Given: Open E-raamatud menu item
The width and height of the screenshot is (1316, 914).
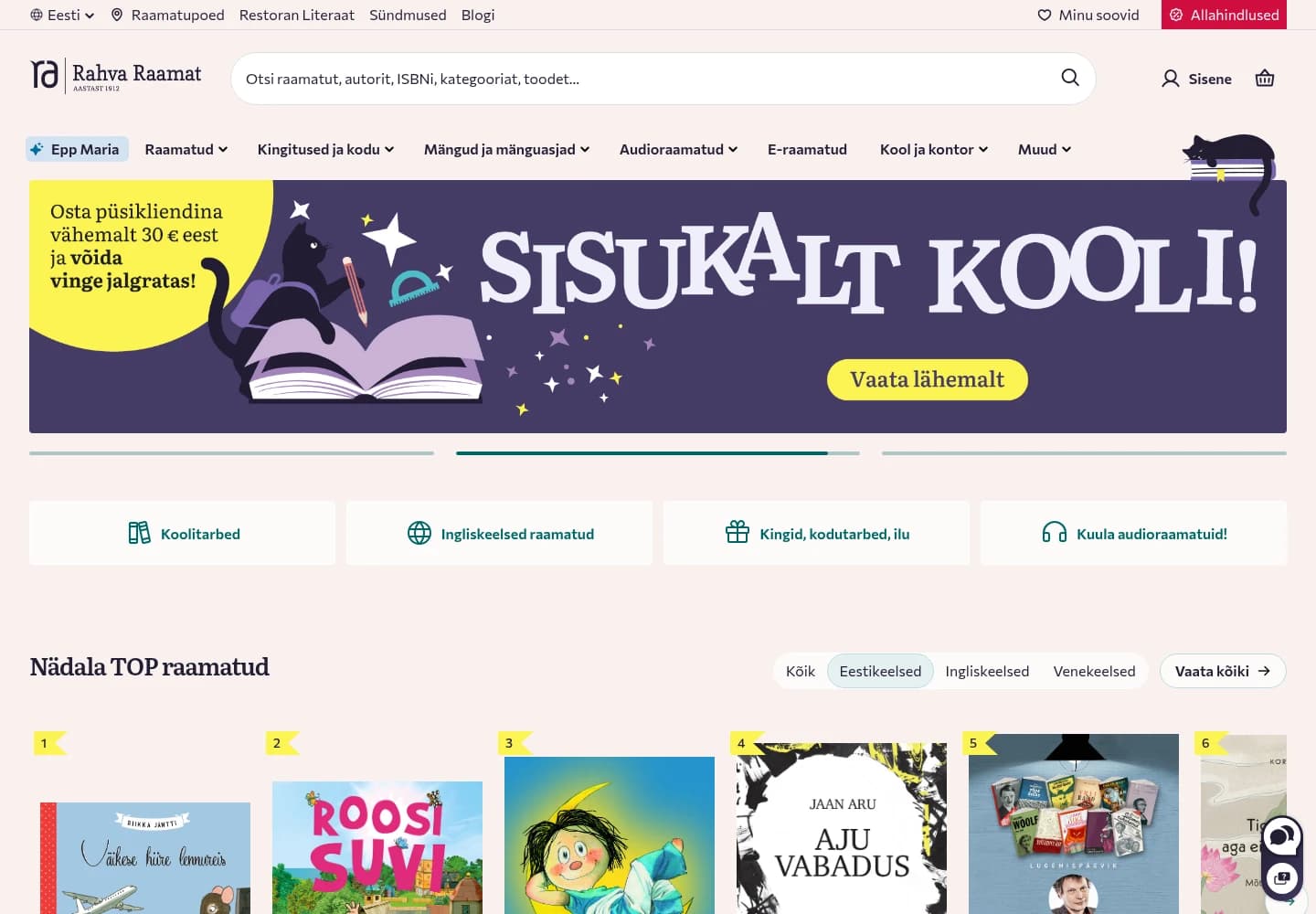Looking at the screenshot, I should (807, 149).
